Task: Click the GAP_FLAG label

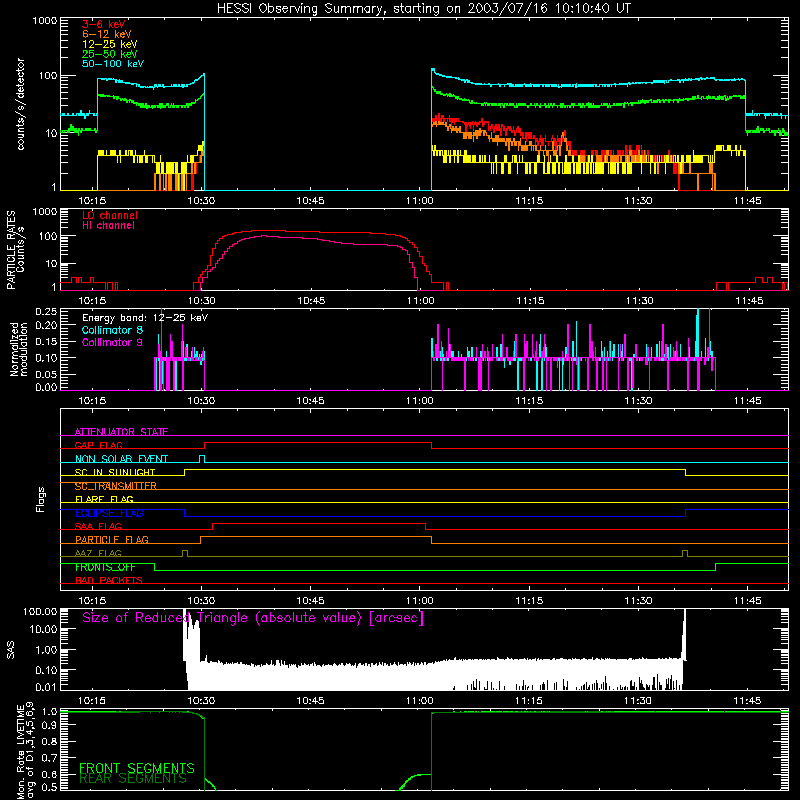Action: pyautogui.click(x=98, y=445)
